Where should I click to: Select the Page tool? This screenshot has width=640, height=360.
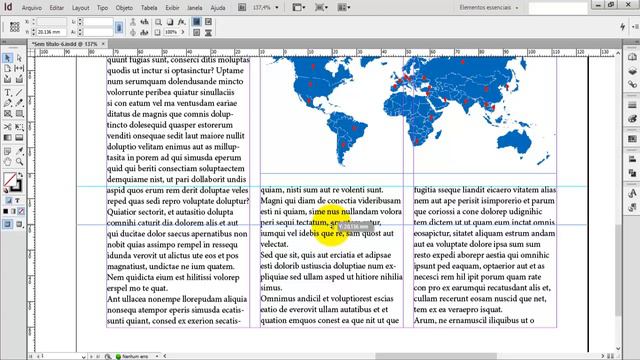click(x=7, y=68)
